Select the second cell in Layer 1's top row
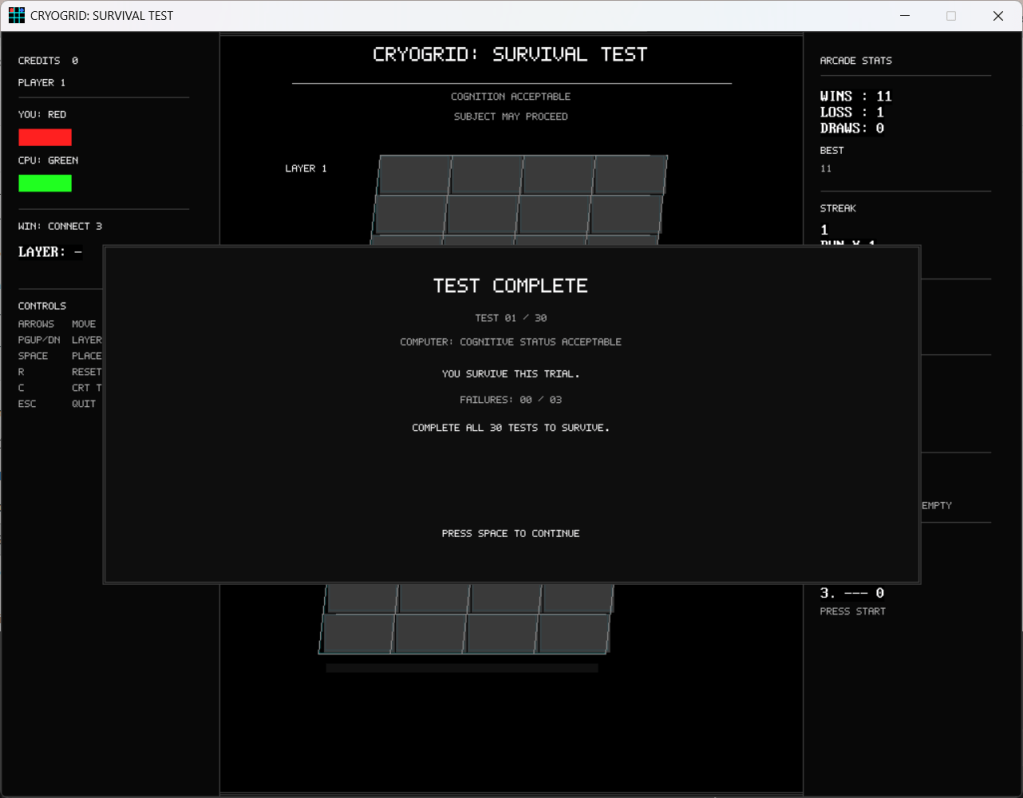 pos(487,174)
